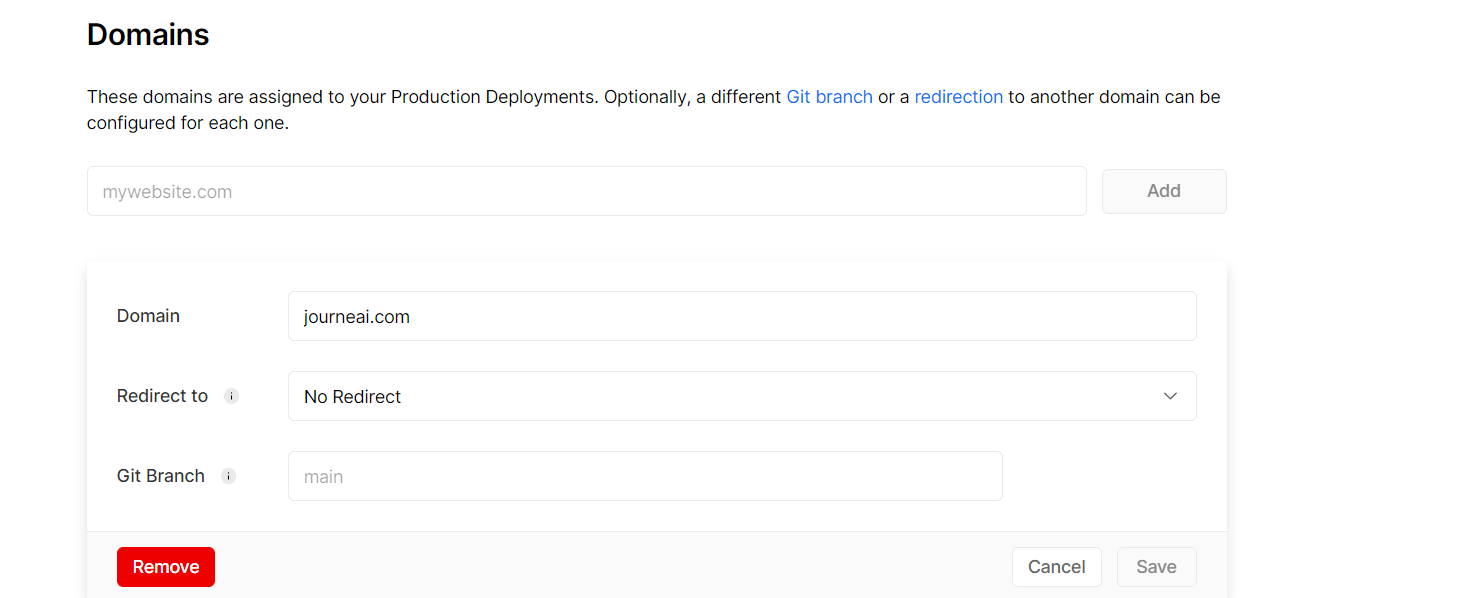This screenshot has height=598, width=1468.
Task: Expand the redirect options chevron
Action: pyautogui.click(x=1170, y=396)
